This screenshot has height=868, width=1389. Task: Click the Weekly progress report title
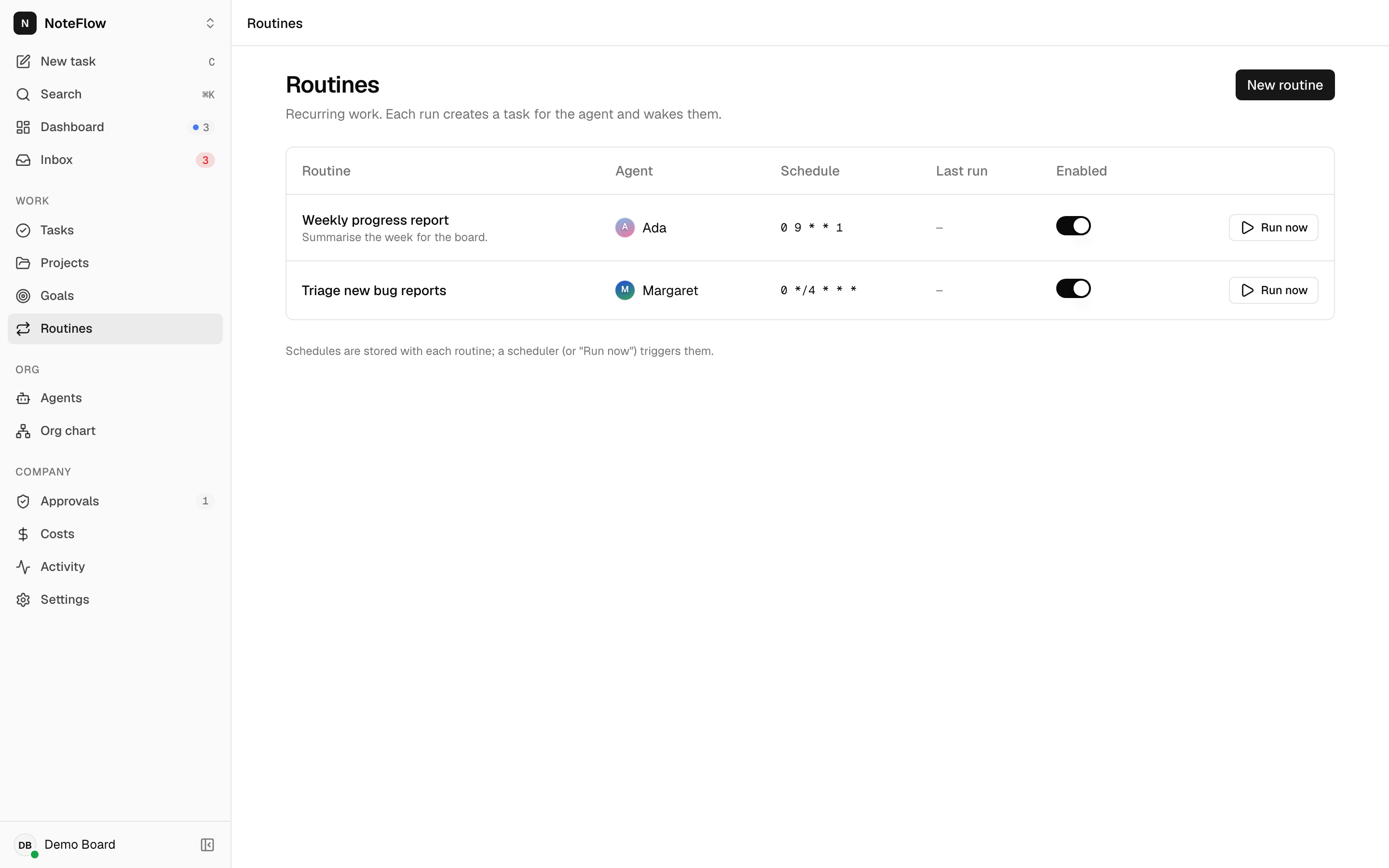(x=375, y=220)
